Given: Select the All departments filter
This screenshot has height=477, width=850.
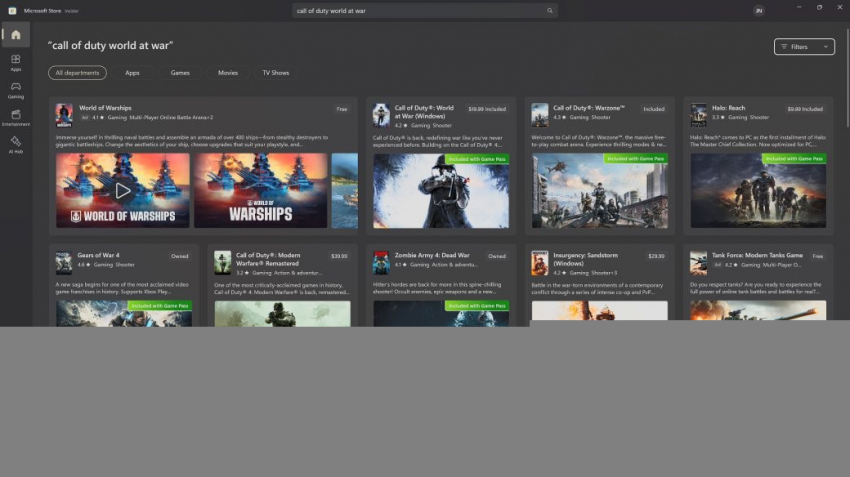Looking at the screenshot, I should tap(78, 73).
